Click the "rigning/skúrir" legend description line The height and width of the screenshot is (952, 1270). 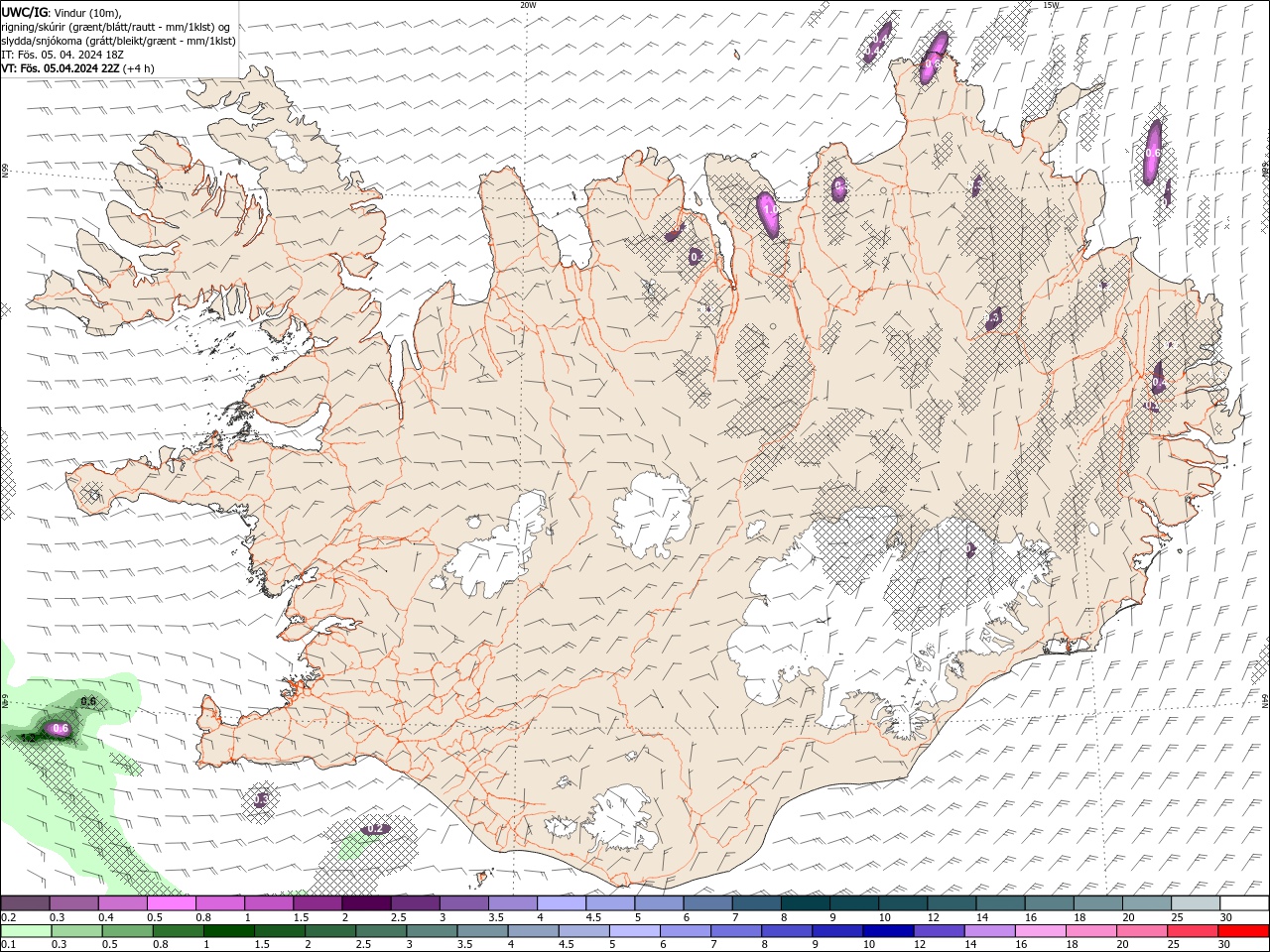pyautogui.click(x=117, y=26)
